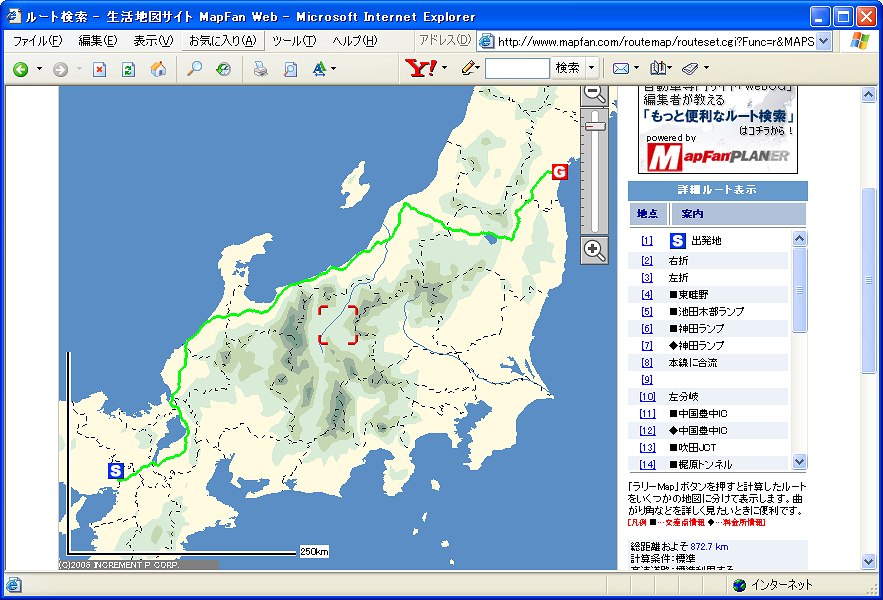Open the お気に入り(A) menu
883x600 pixels.
(x=222, y=41)
